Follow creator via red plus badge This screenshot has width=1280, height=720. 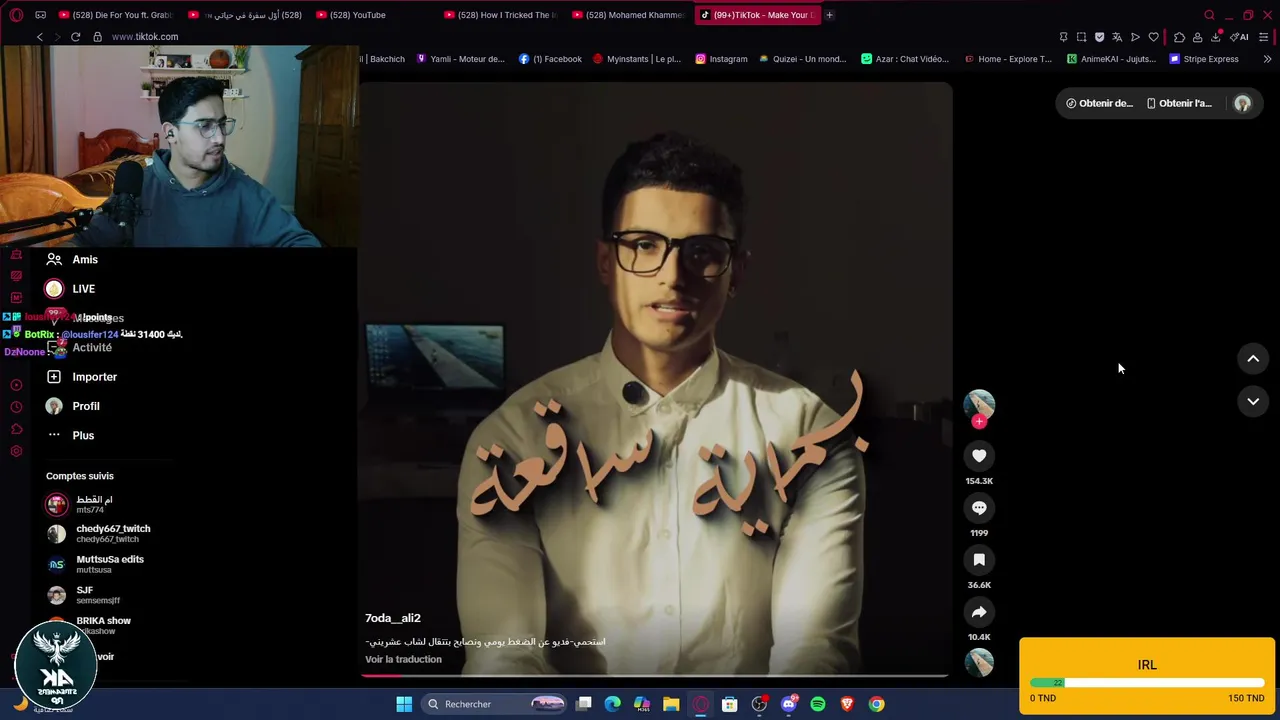(979, 422)
